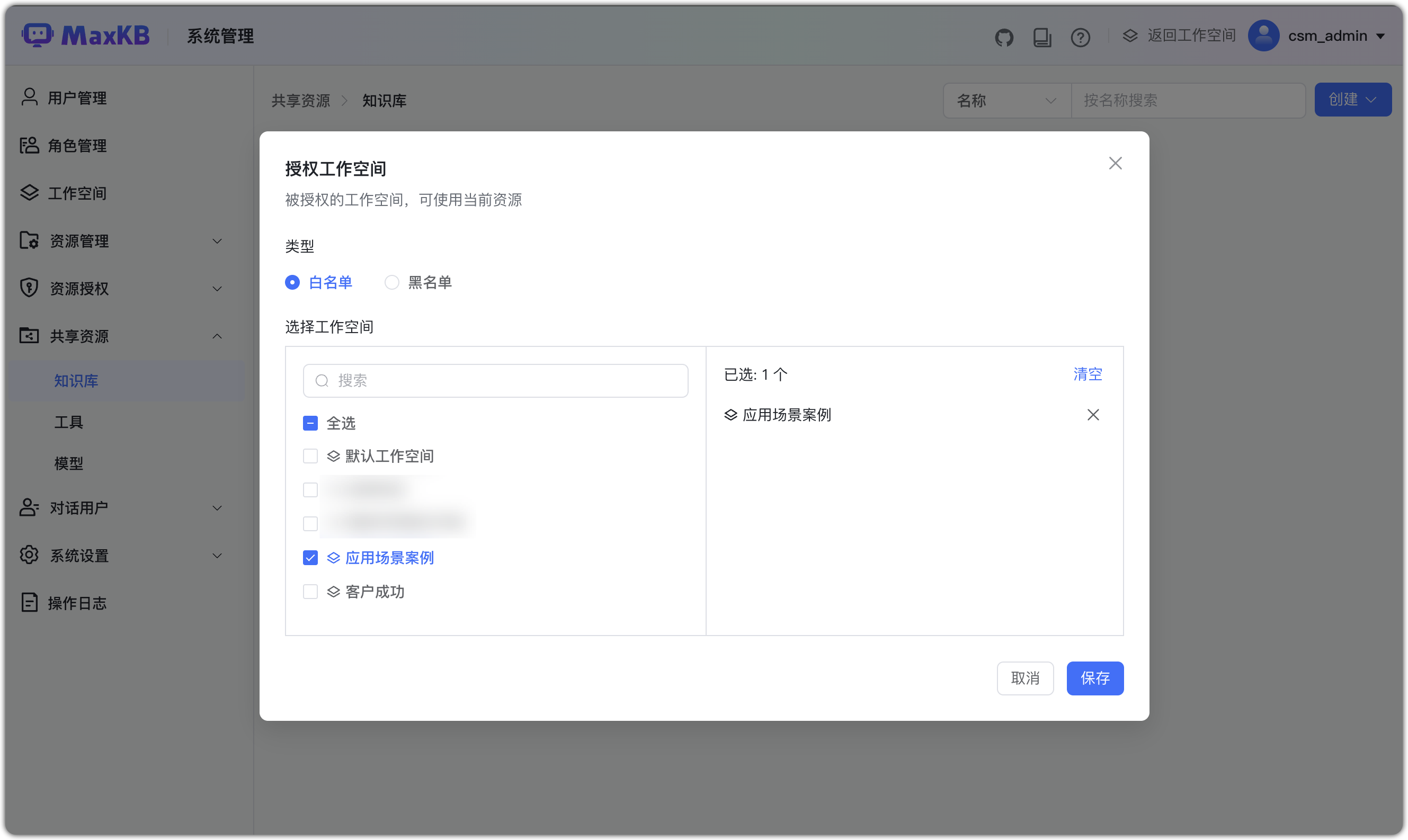Click the 客户成功 row label
The height and width of the screenshot is (840, 1408).
375,592
